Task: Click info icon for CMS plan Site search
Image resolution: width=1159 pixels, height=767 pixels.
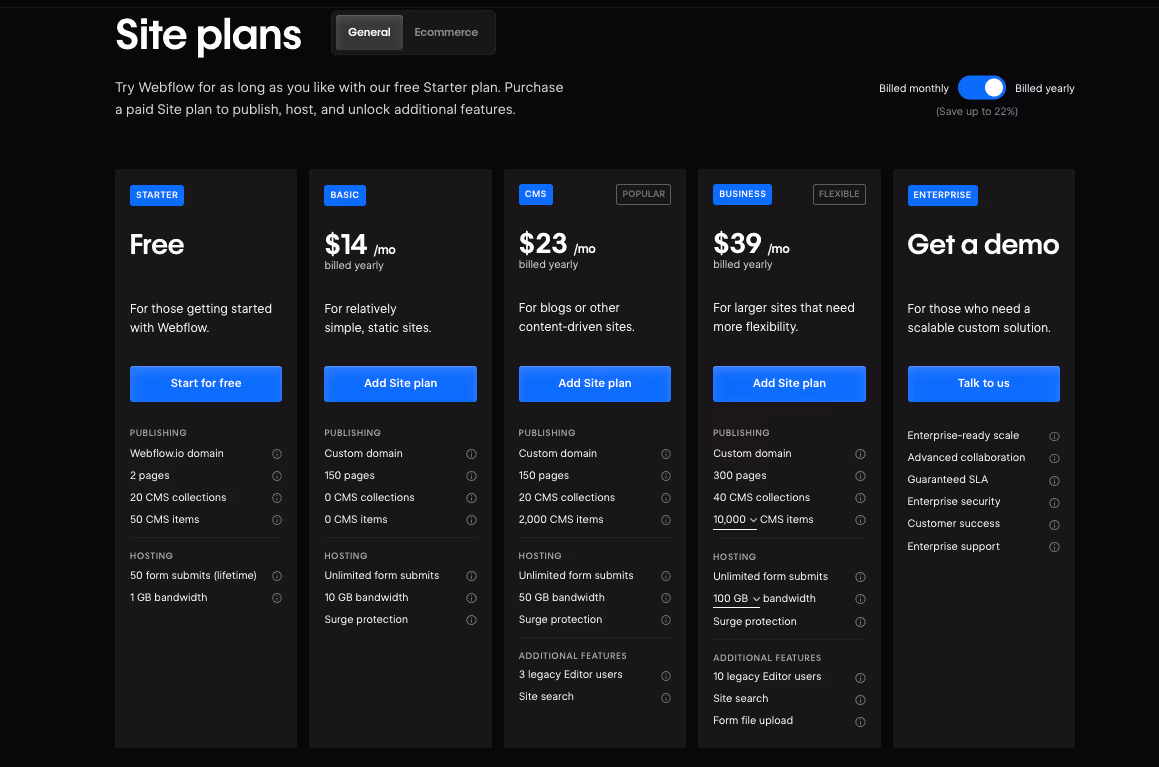Action: point(665,698)
